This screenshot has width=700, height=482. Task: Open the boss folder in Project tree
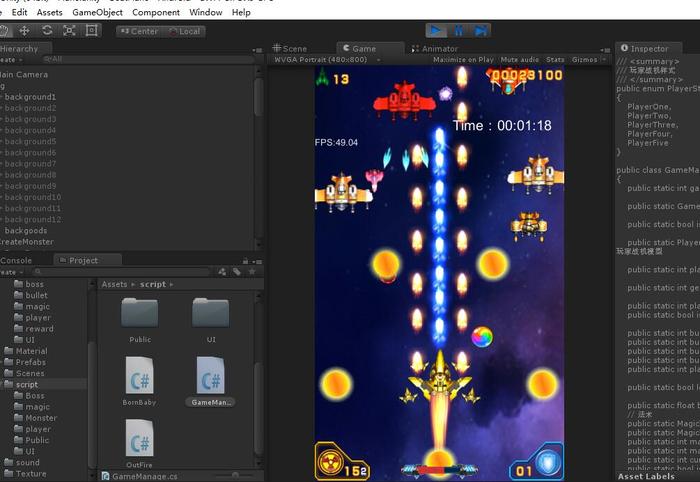click(x=29, y=284)
